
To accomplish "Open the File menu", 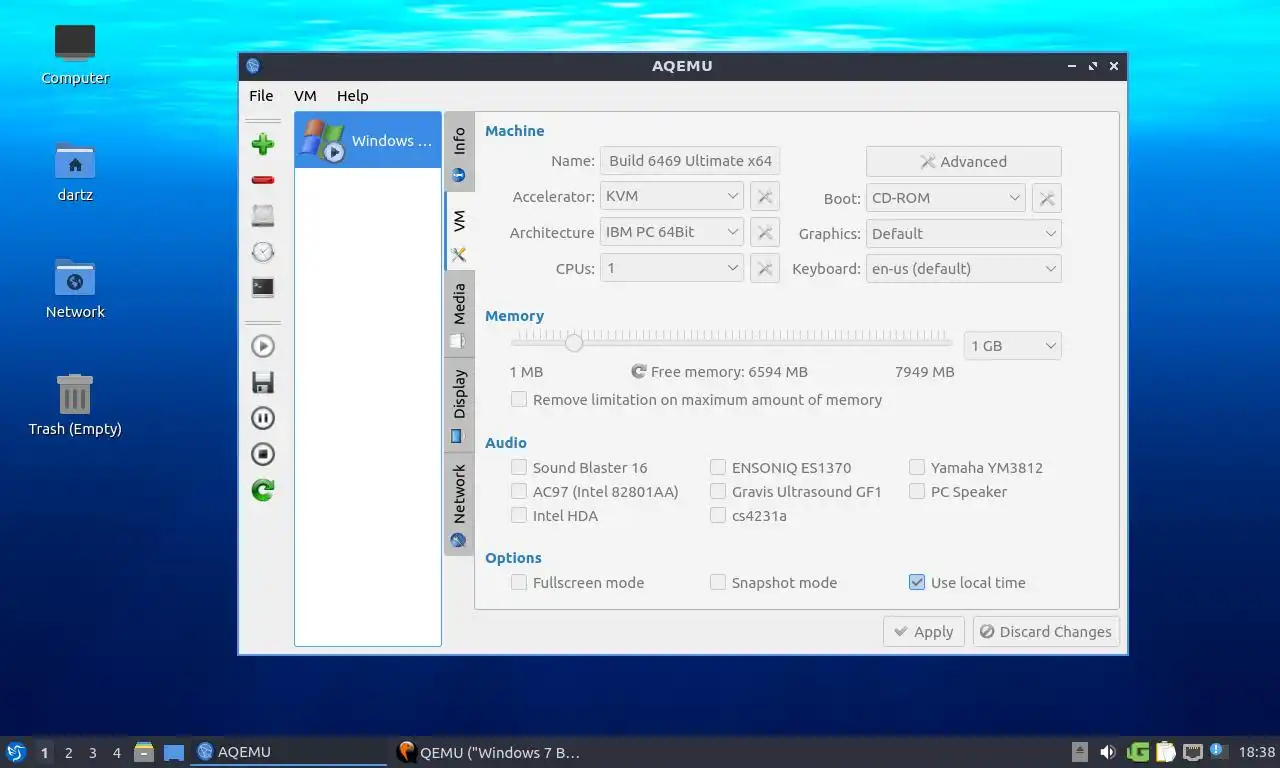I will coord(261,96).
